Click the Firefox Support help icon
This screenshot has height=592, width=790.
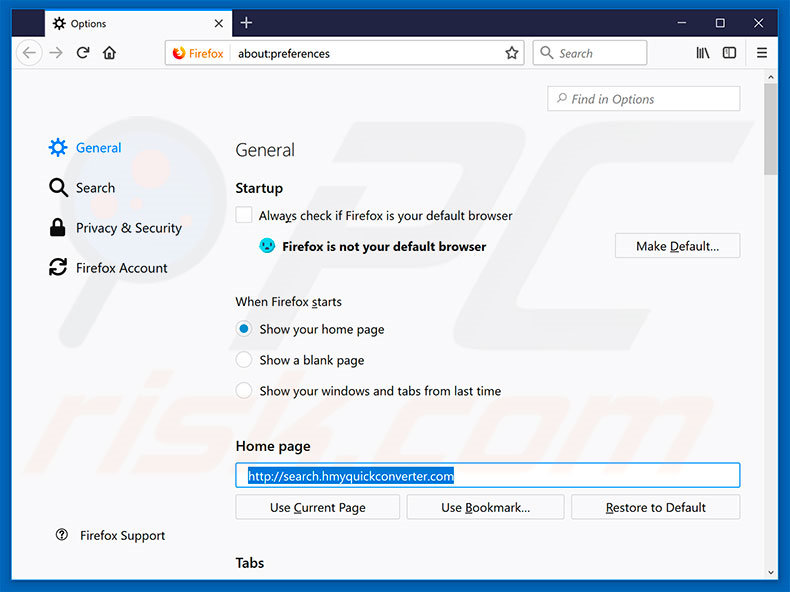point(61,535)
